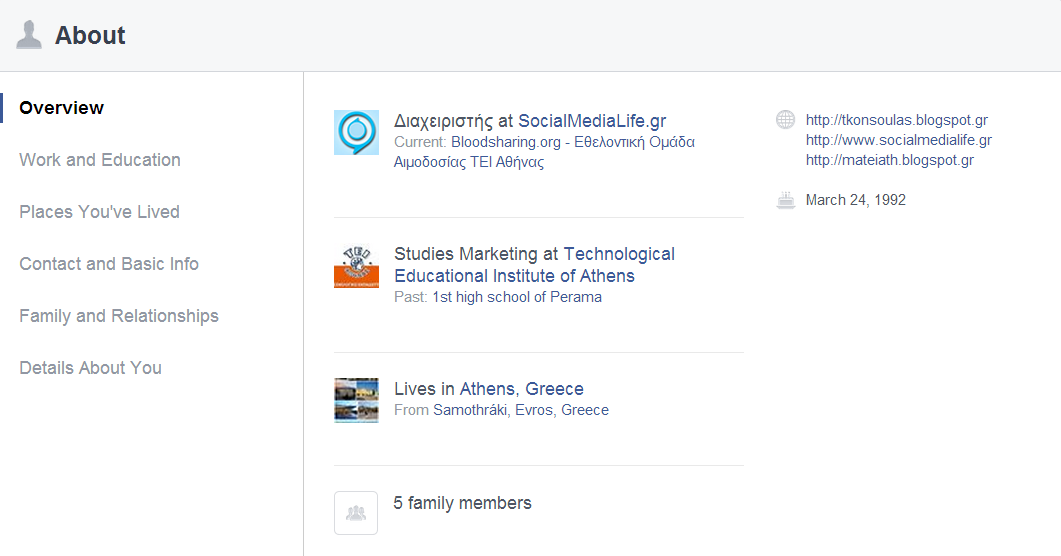The height and width of the screenshot is (556, 1061).
Task: Open the tkonsoulas.blogspot.gr website link
Action: (x=897, y=120)
